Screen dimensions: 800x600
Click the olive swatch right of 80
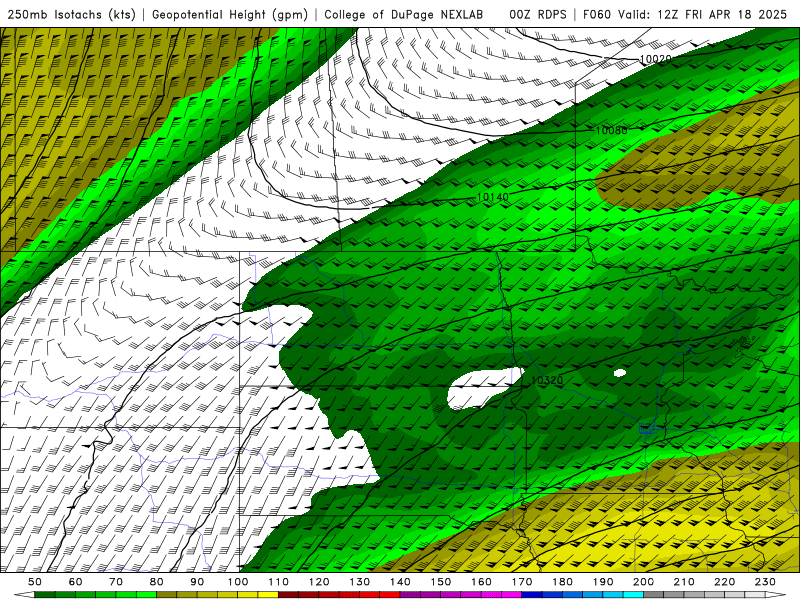(167, 595)
